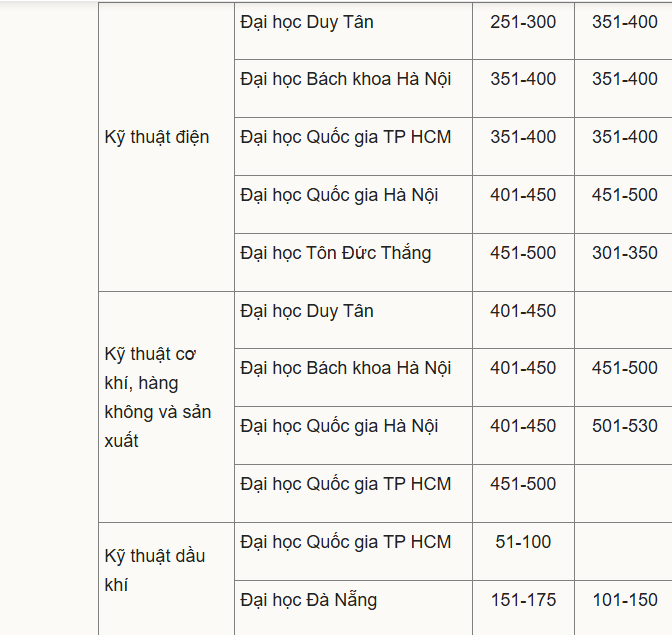Click Đại học Quốc gia Hà Nội under Kỹ thuật điện
This screenshot has width=672, height=635.
click(339, 195)
